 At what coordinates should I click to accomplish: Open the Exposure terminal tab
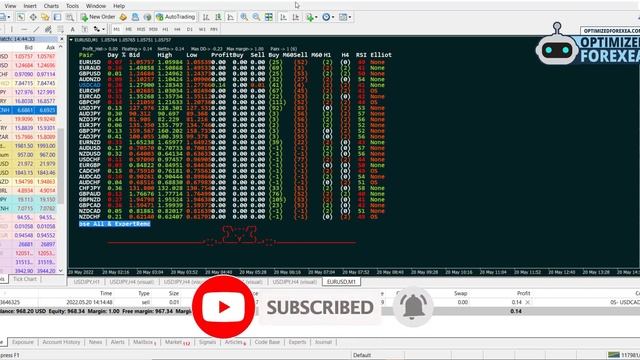click(23, 342)
